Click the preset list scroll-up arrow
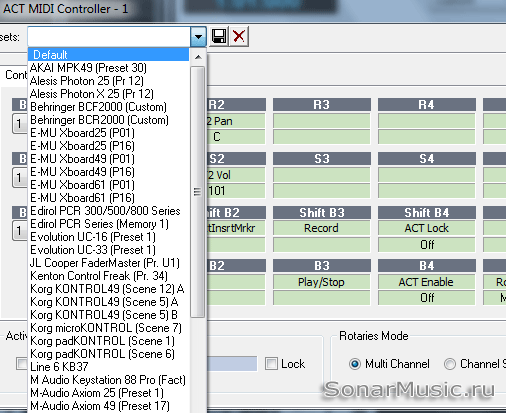 [198, 57]
